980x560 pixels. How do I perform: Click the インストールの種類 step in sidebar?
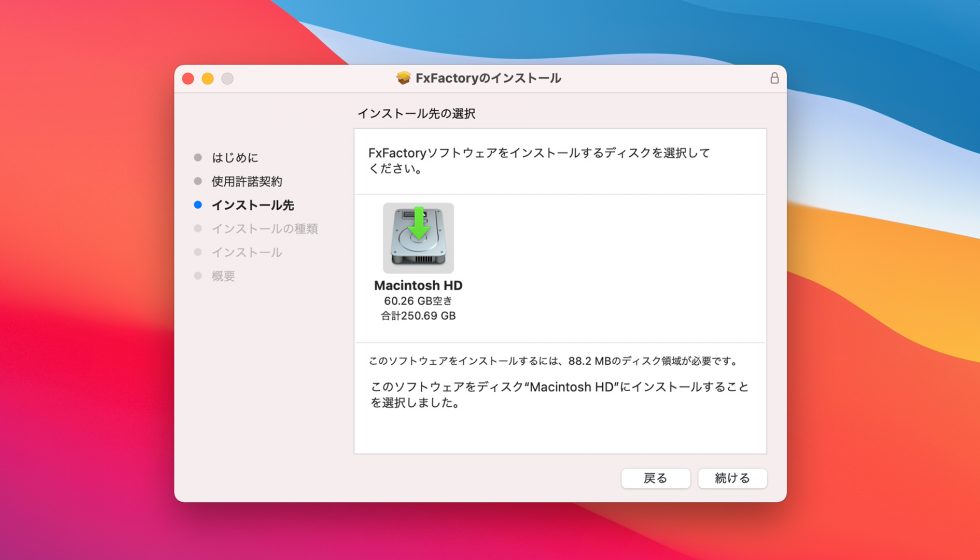coord(264,229)
